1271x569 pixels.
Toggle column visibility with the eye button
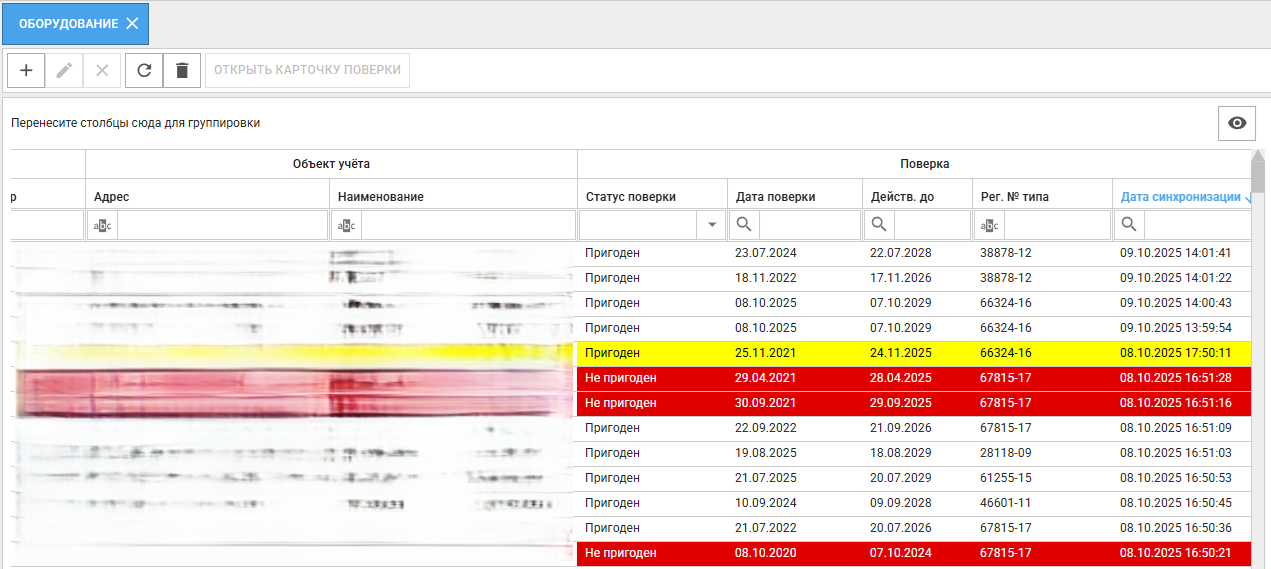[x=1237, y=123]
